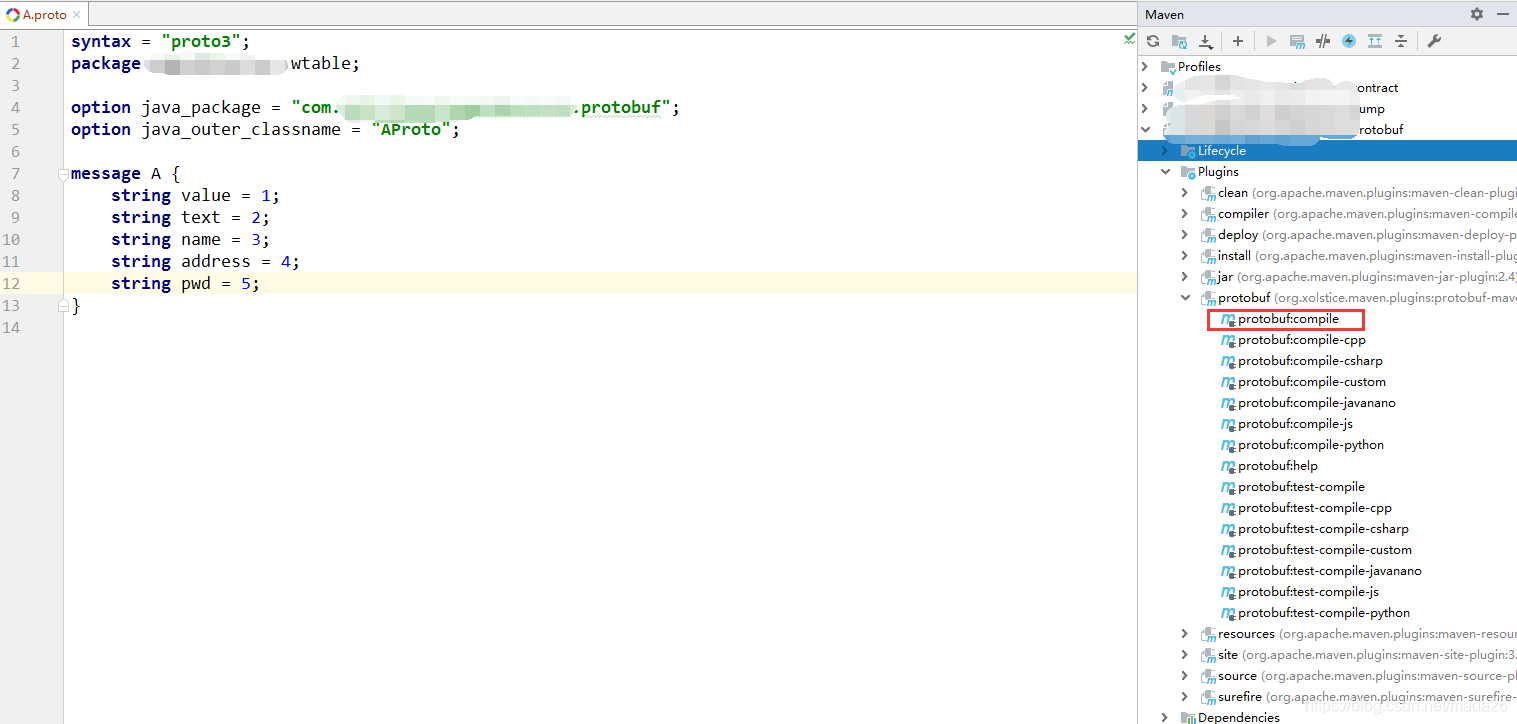1517x724 pixels.
Task: Click the goal icon beside protobuf:help
Action: 1228,467
